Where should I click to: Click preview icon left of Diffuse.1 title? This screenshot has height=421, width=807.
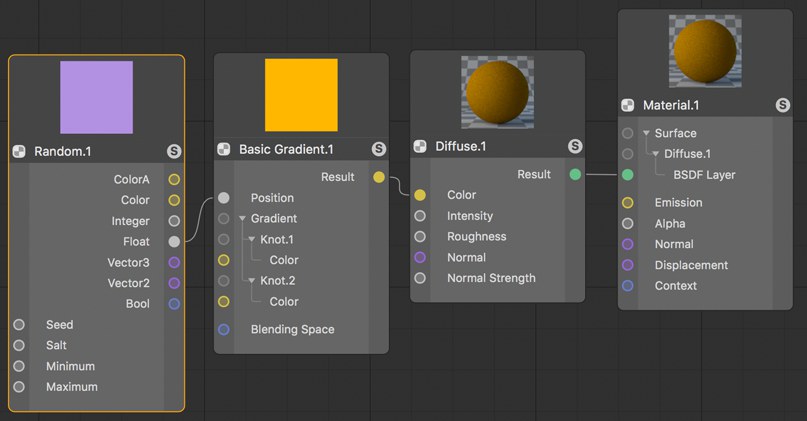[420, 146]
